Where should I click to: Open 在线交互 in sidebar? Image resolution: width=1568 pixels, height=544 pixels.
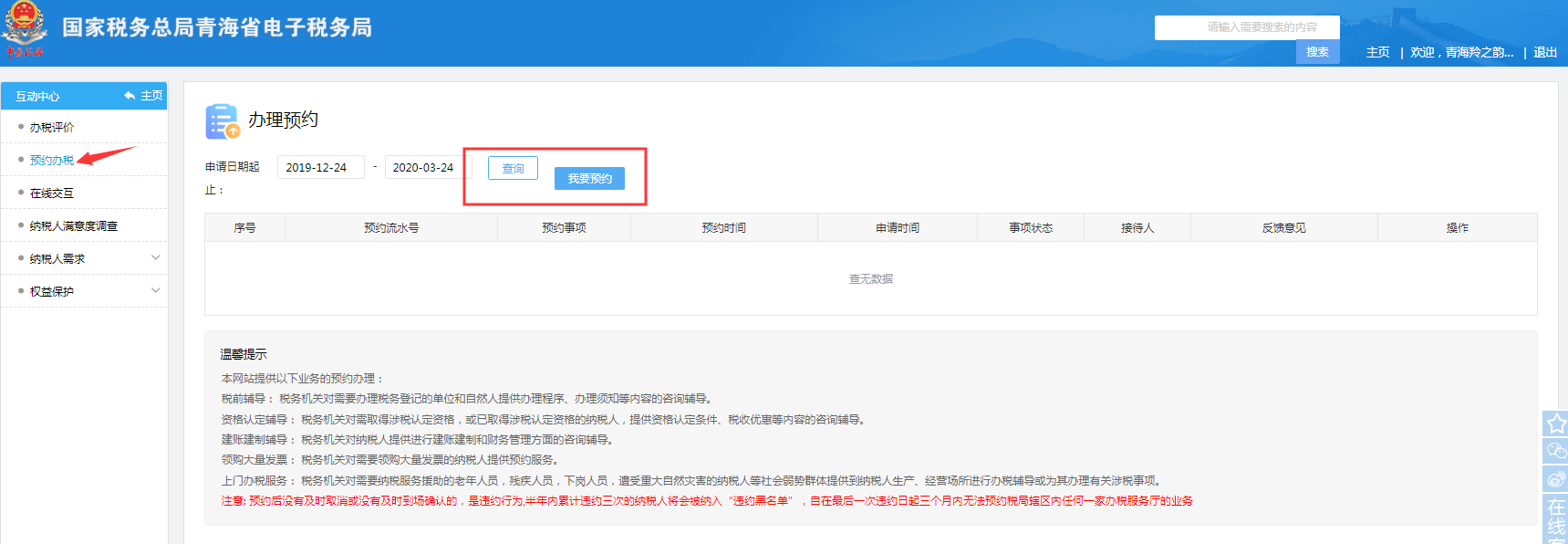coord(52,194)
